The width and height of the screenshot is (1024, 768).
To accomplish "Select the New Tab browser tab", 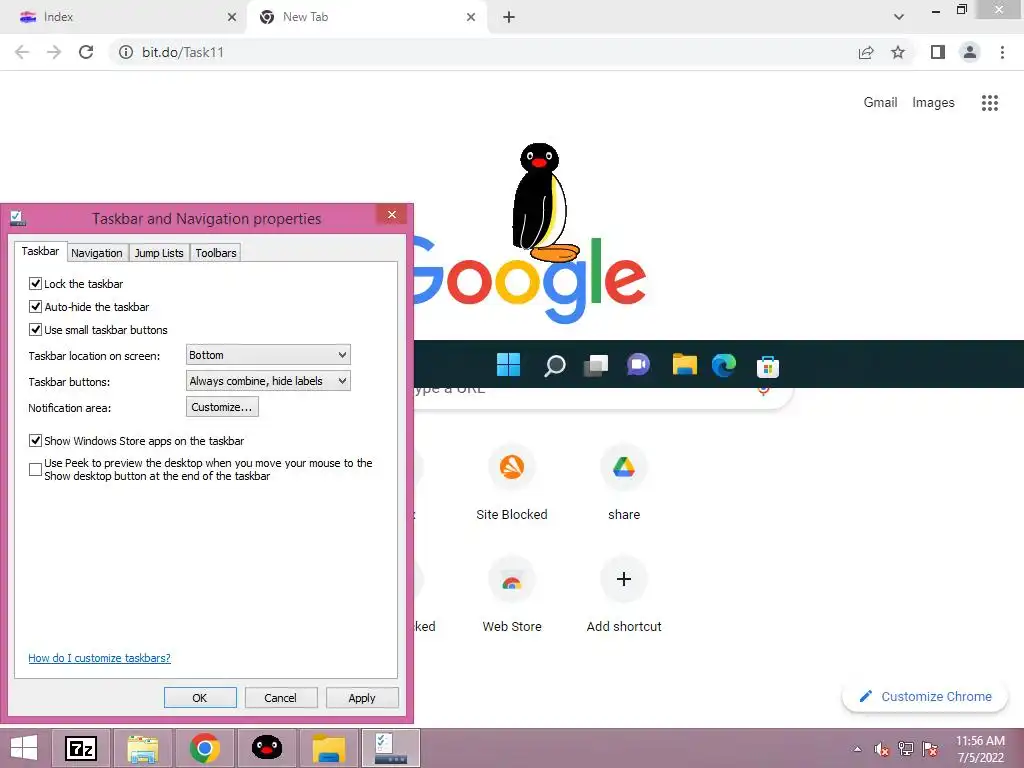I will [366, 17].
